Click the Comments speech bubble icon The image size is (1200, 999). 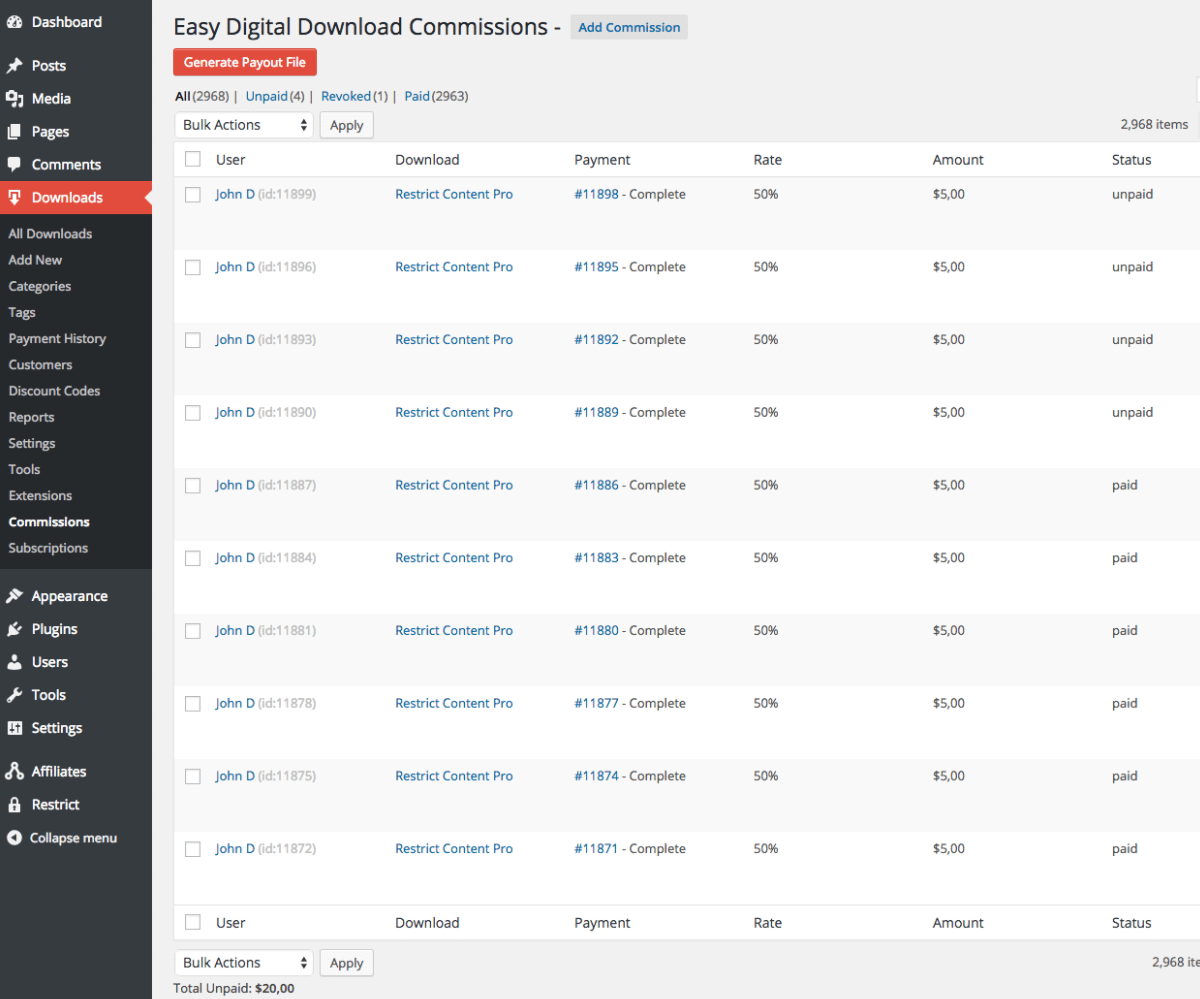pos(14,165)
